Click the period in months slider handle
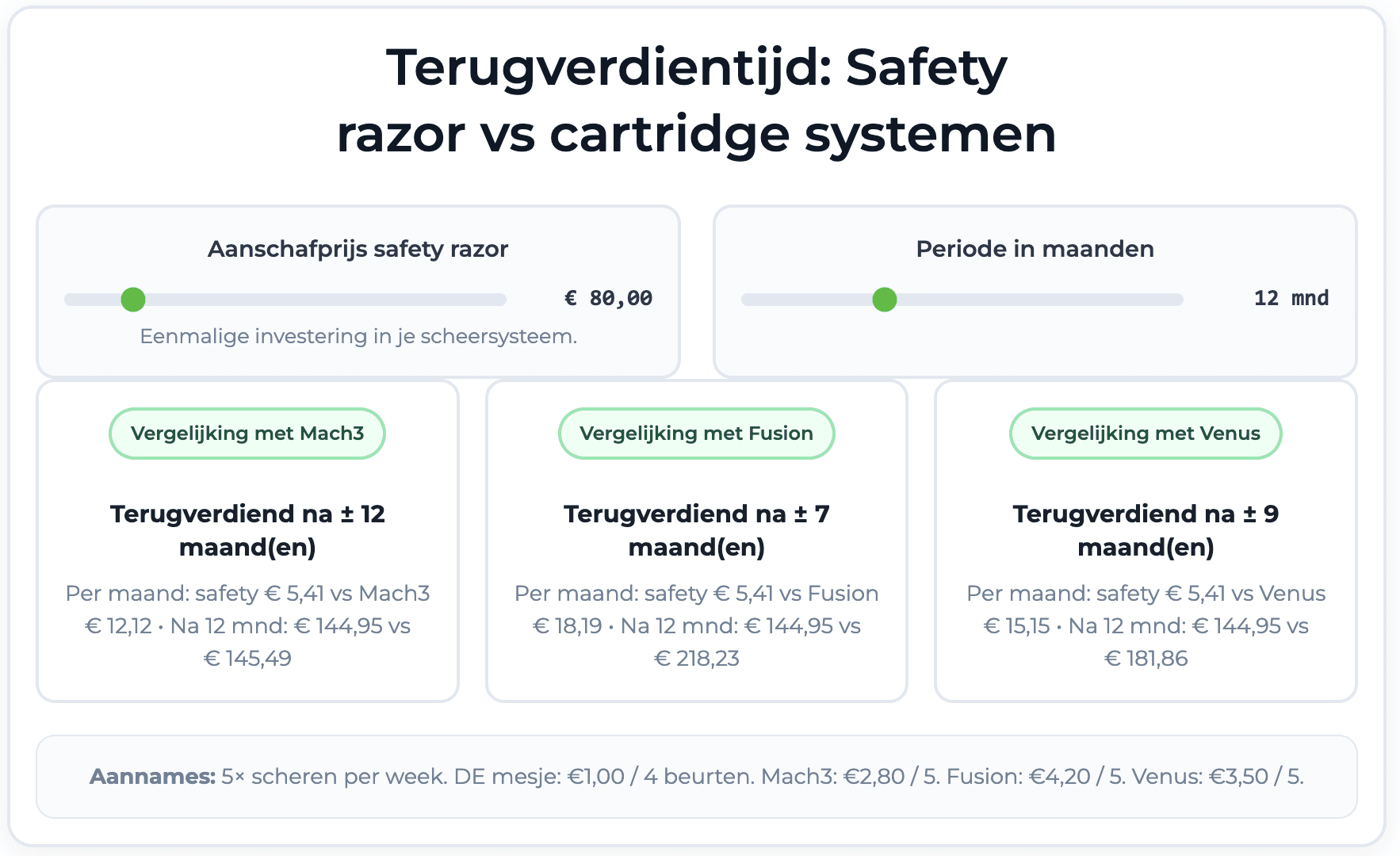 884,300
